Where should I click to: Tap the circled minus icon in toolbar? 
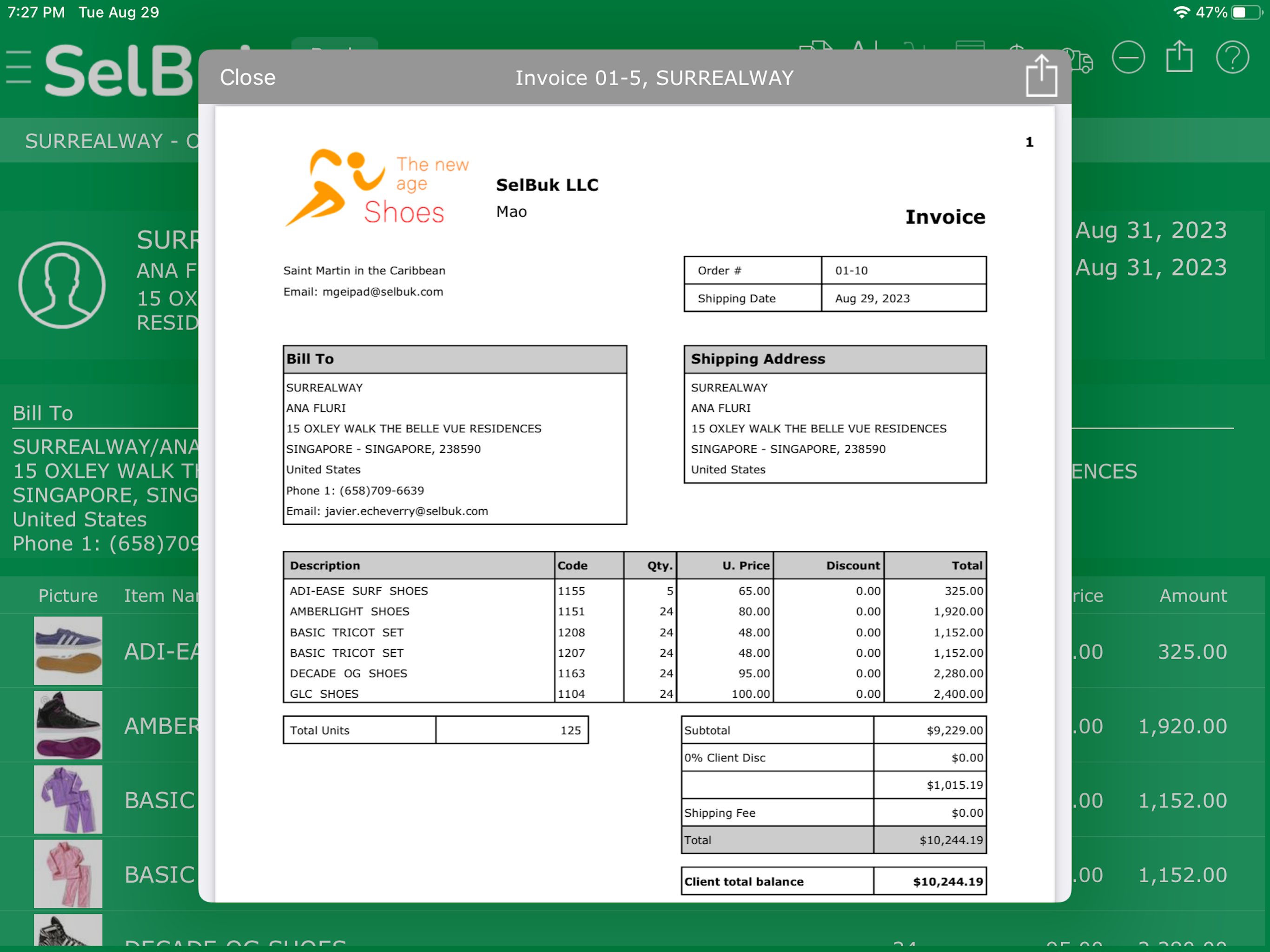click(1128, 58)
